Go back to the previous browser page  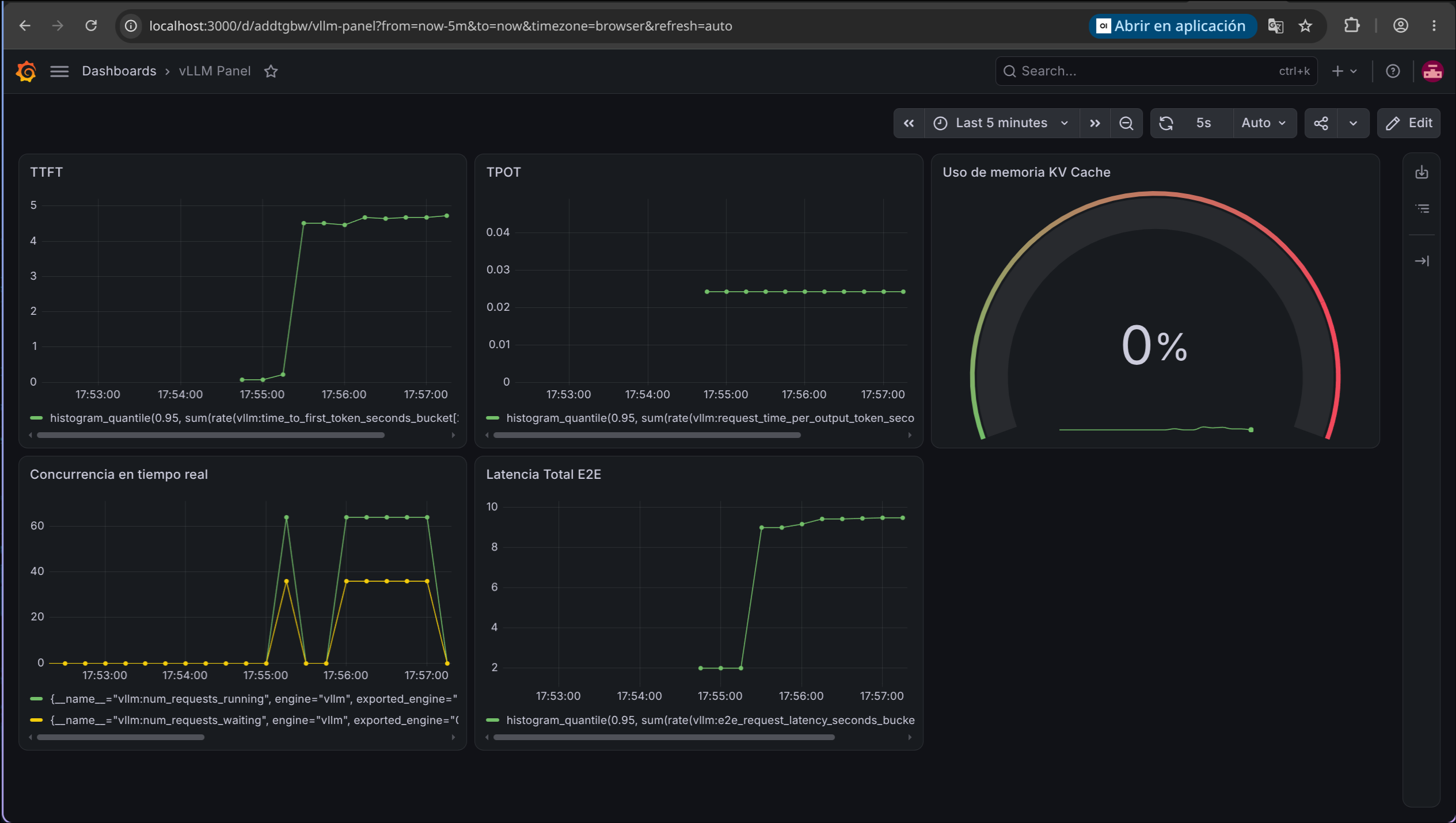(x=25, y=26)
